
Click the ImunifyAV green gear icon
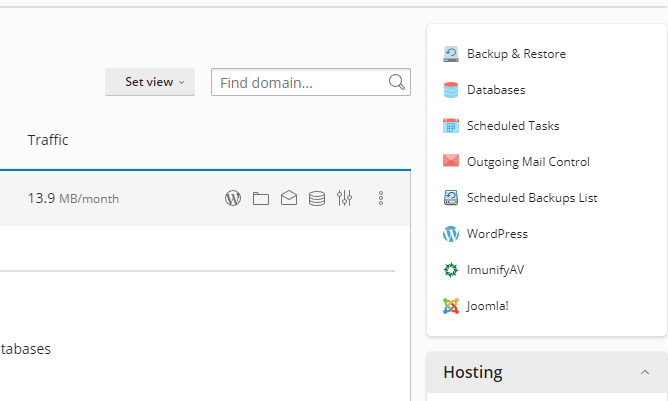click(451, 270)
